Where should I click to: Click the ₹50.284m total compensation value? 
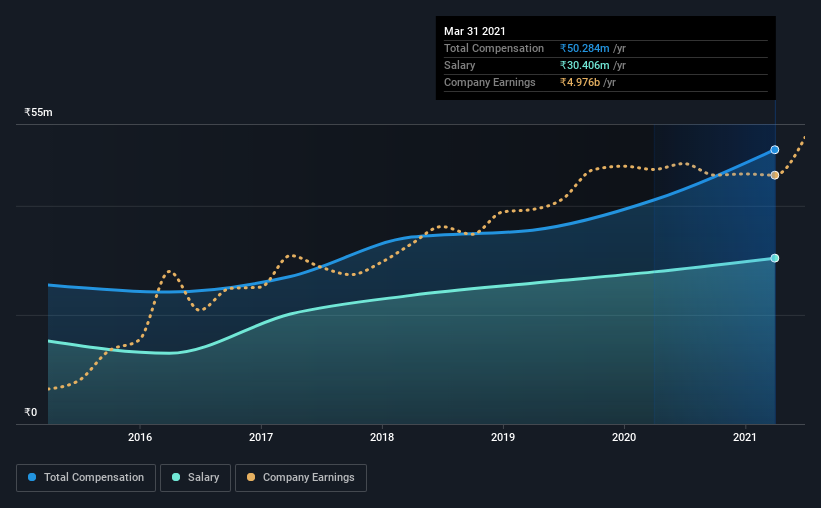pos(584,48)
